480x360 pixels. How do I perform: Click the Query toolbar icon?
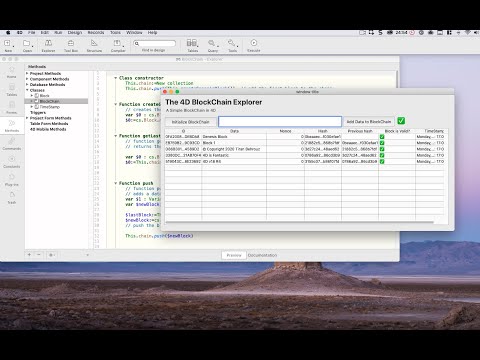(212, 43)
